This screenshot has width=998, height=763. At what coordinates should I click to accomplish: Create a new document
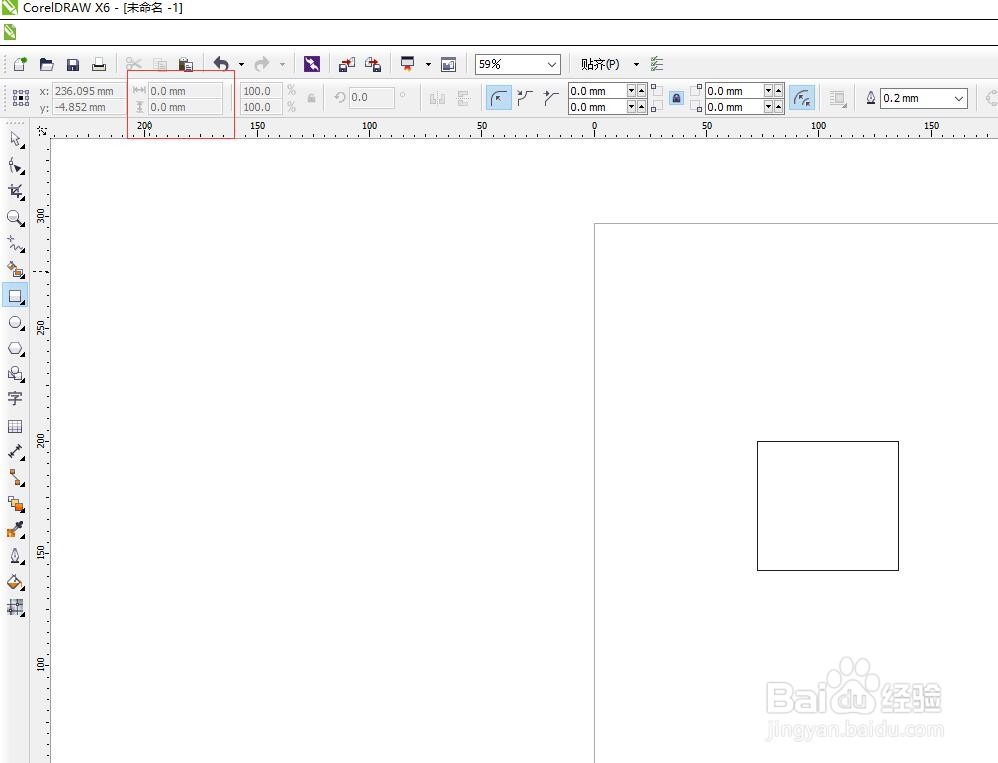(x=20, y=64)
